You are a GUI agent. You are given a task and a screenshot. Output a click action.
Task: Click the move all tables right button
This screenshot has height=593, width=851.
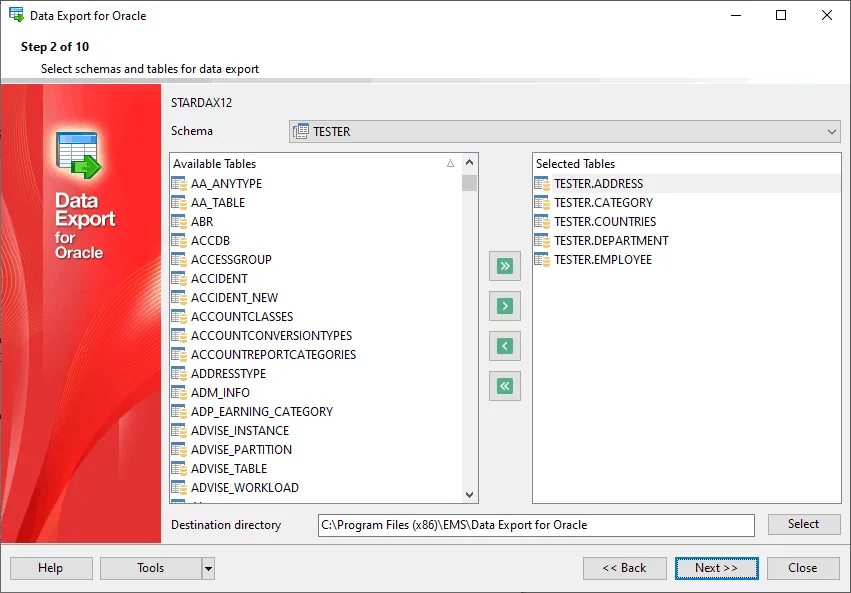tap(505, 266)
